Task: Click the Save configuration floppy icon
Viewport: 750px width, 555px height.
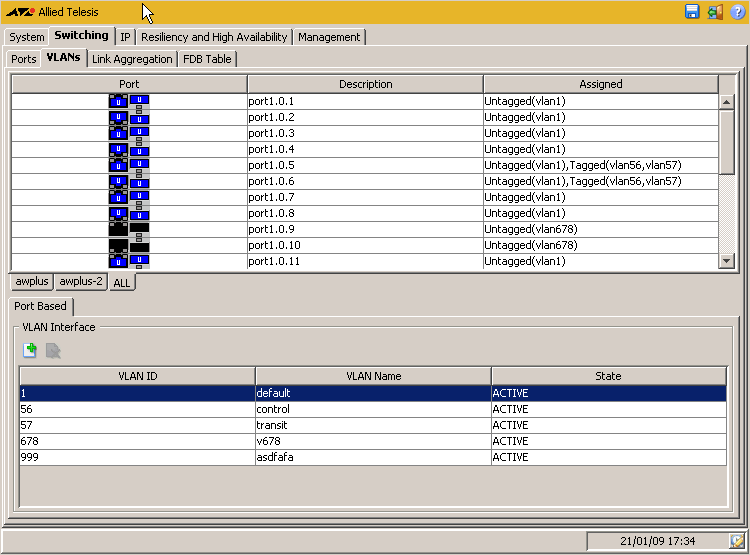Action: coord(692,12)
